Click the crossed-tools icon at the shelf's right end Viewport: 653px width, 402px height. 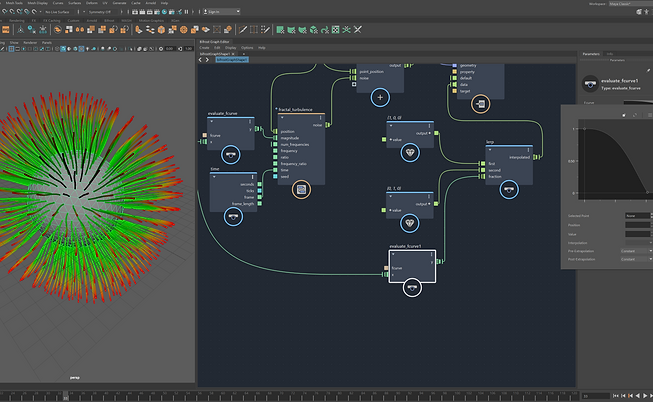(357, 30)
